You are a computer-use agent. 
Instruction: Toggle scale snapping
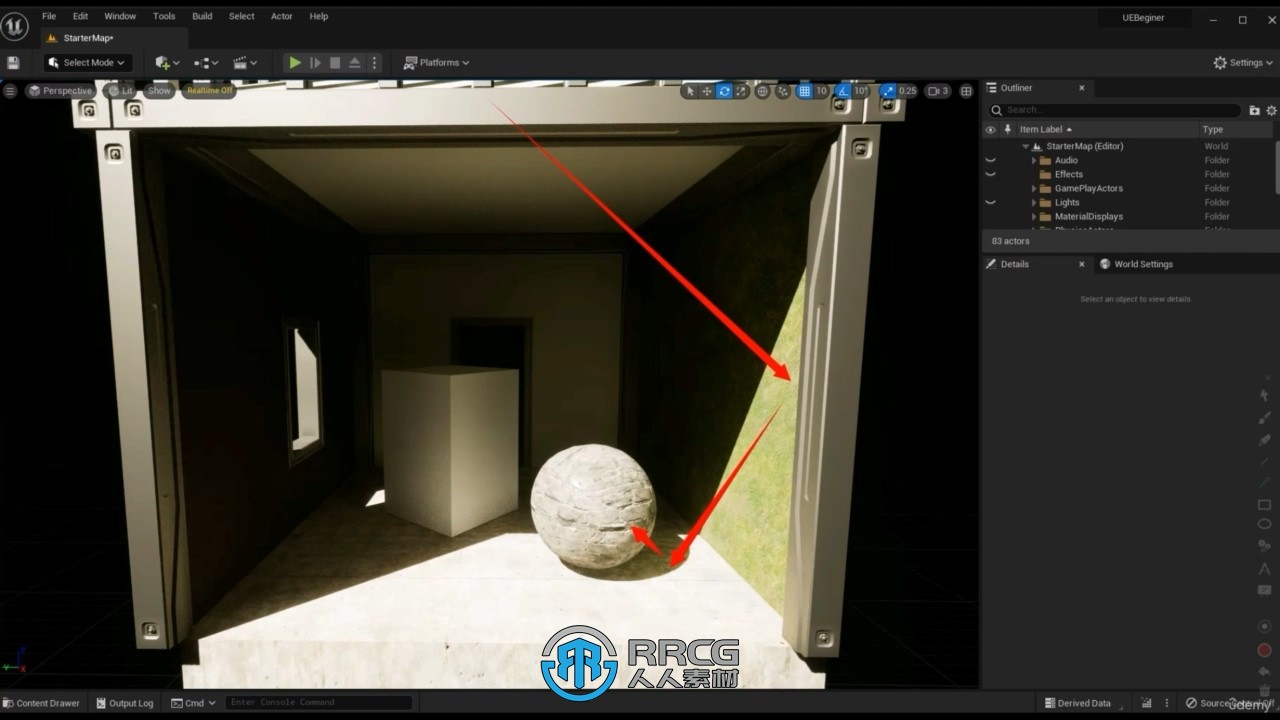click(887, 91)
